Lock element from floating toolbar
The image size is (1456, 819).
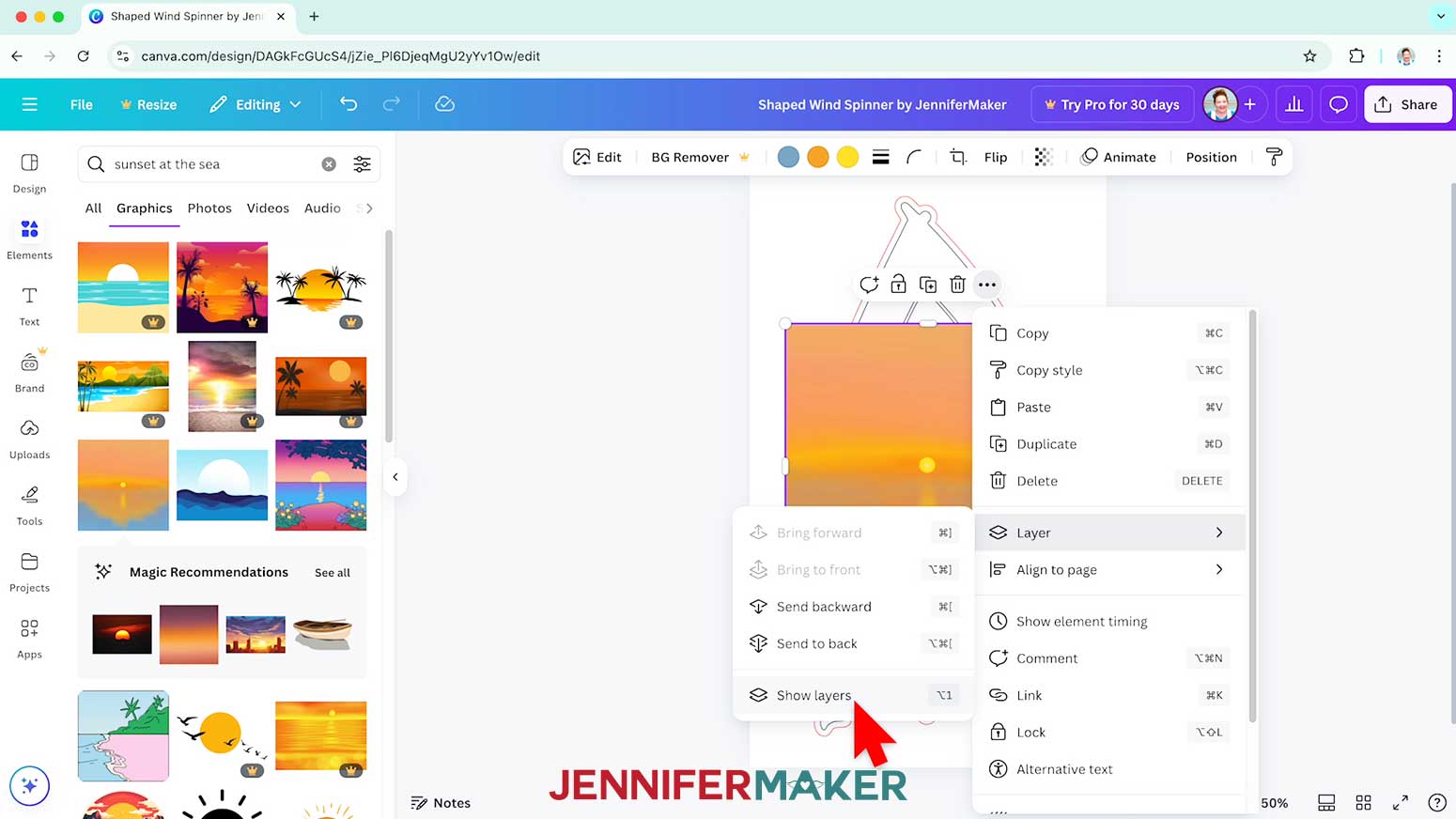point(898,285)
